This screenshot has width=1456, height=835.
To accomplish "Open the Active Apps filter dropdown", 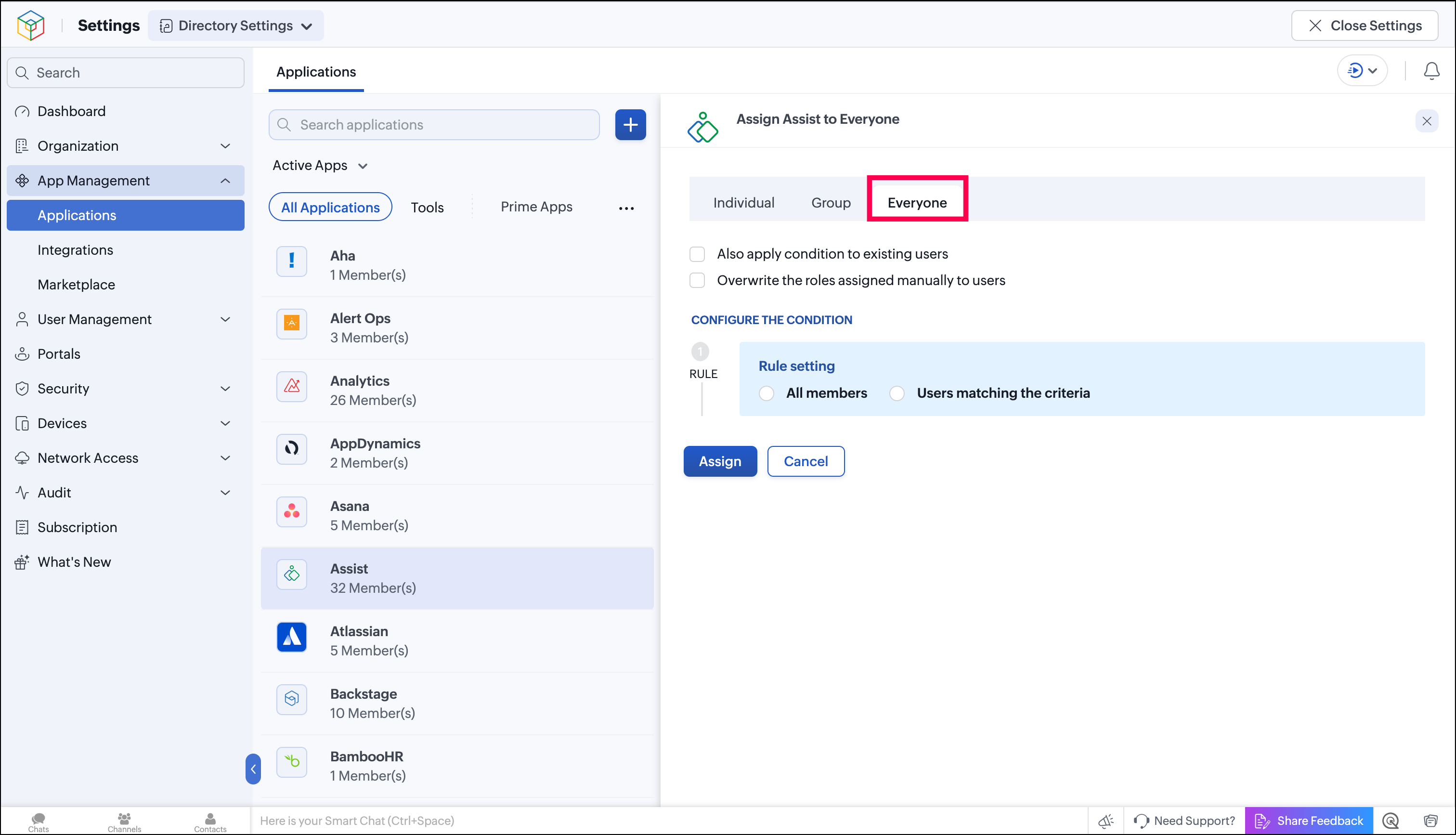I will tap(320, 166).
